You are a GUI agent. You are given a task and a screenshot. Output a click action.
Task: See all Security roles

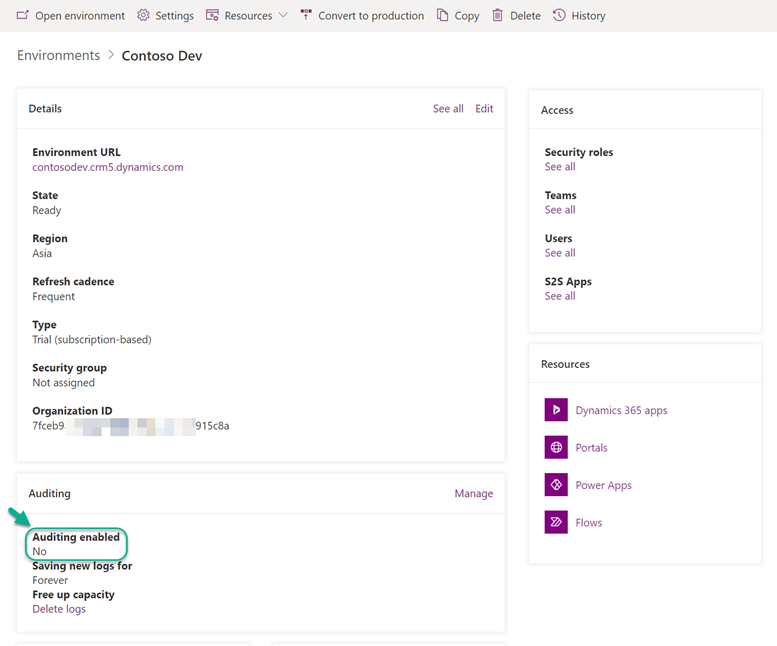pyautogui.click(x=560, y=167)
